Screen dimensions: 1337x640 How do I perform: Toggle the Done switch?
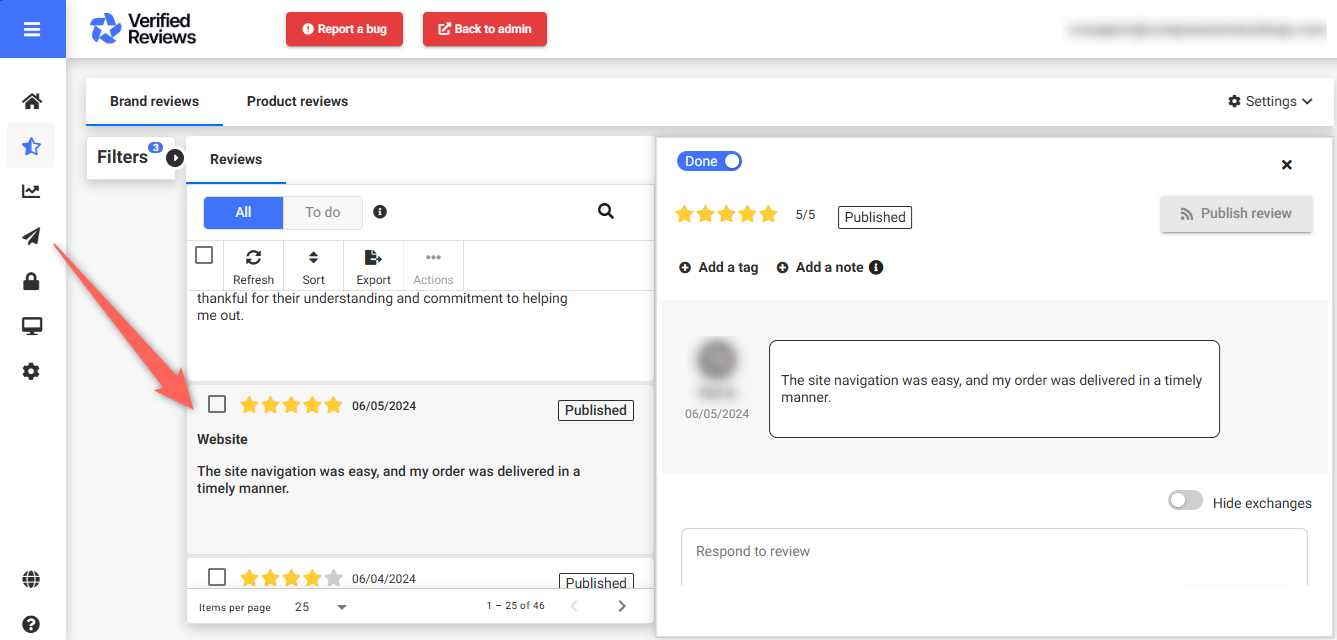coord(710,161)
